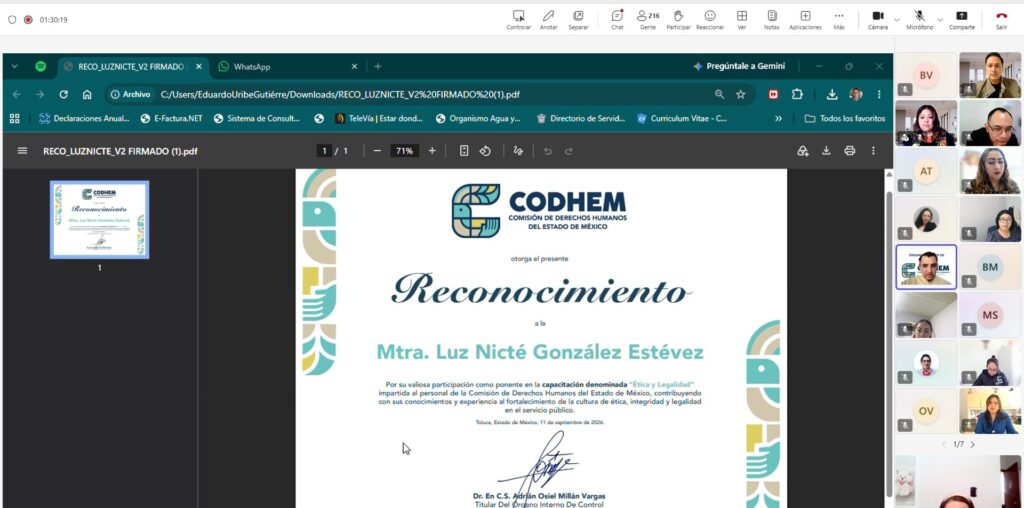Open the Extensions puzzle icon
The width and height of the screenshot is (1024, 508).
coord(797,94)
